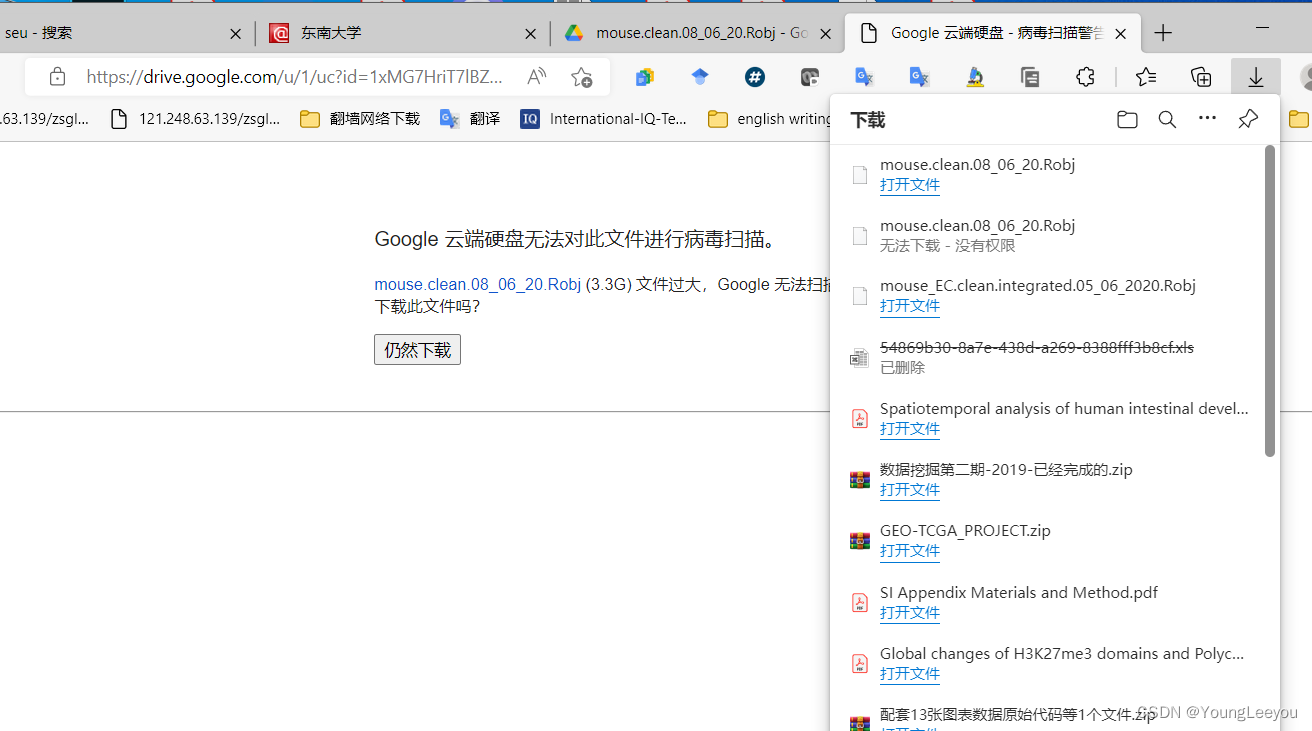Close the seu - 搜索 tab
The image size is (1312, 731).
236,33
